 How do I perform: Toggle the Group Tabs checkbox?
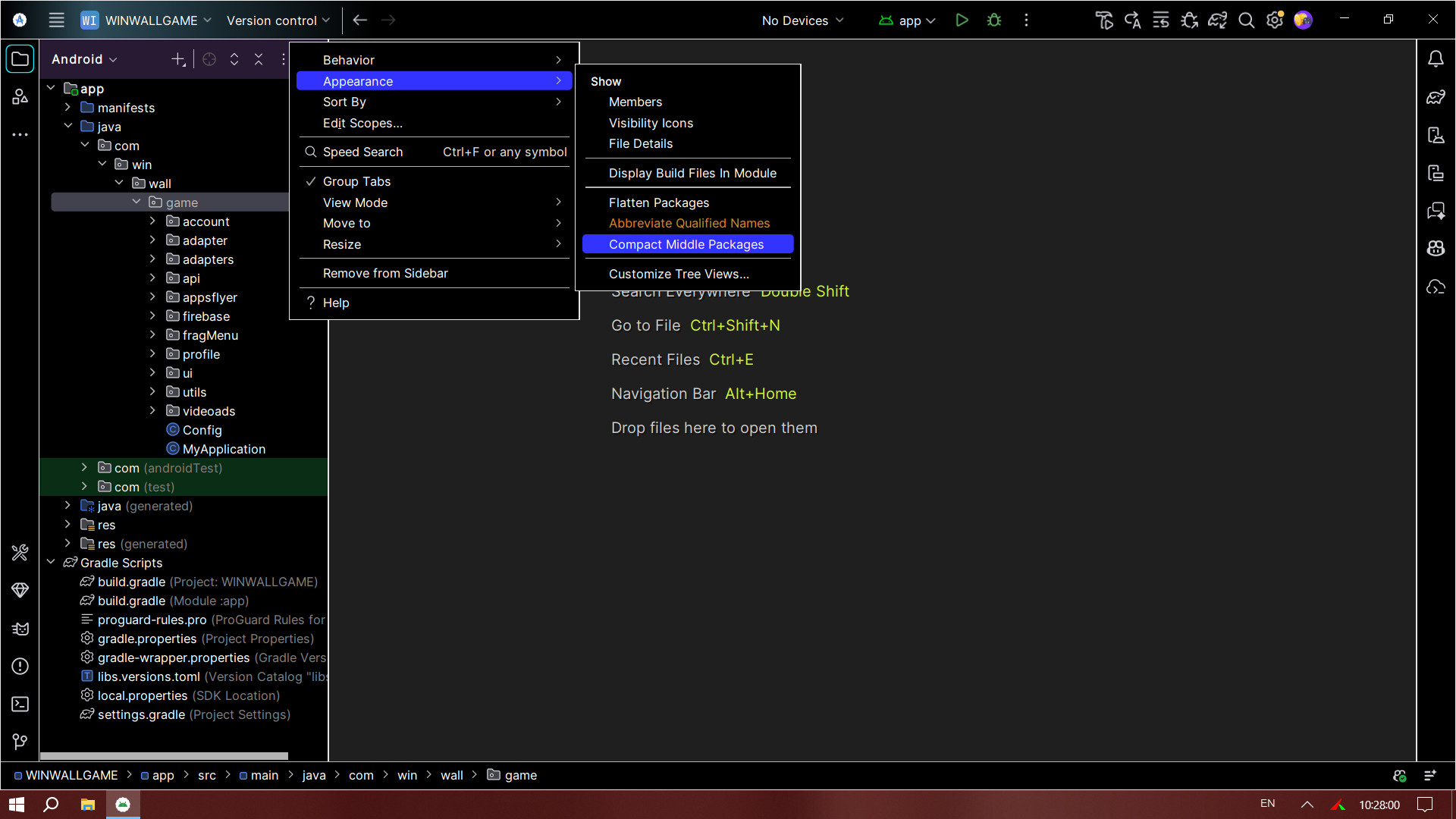pyautogui.click(x=356, y=181)
